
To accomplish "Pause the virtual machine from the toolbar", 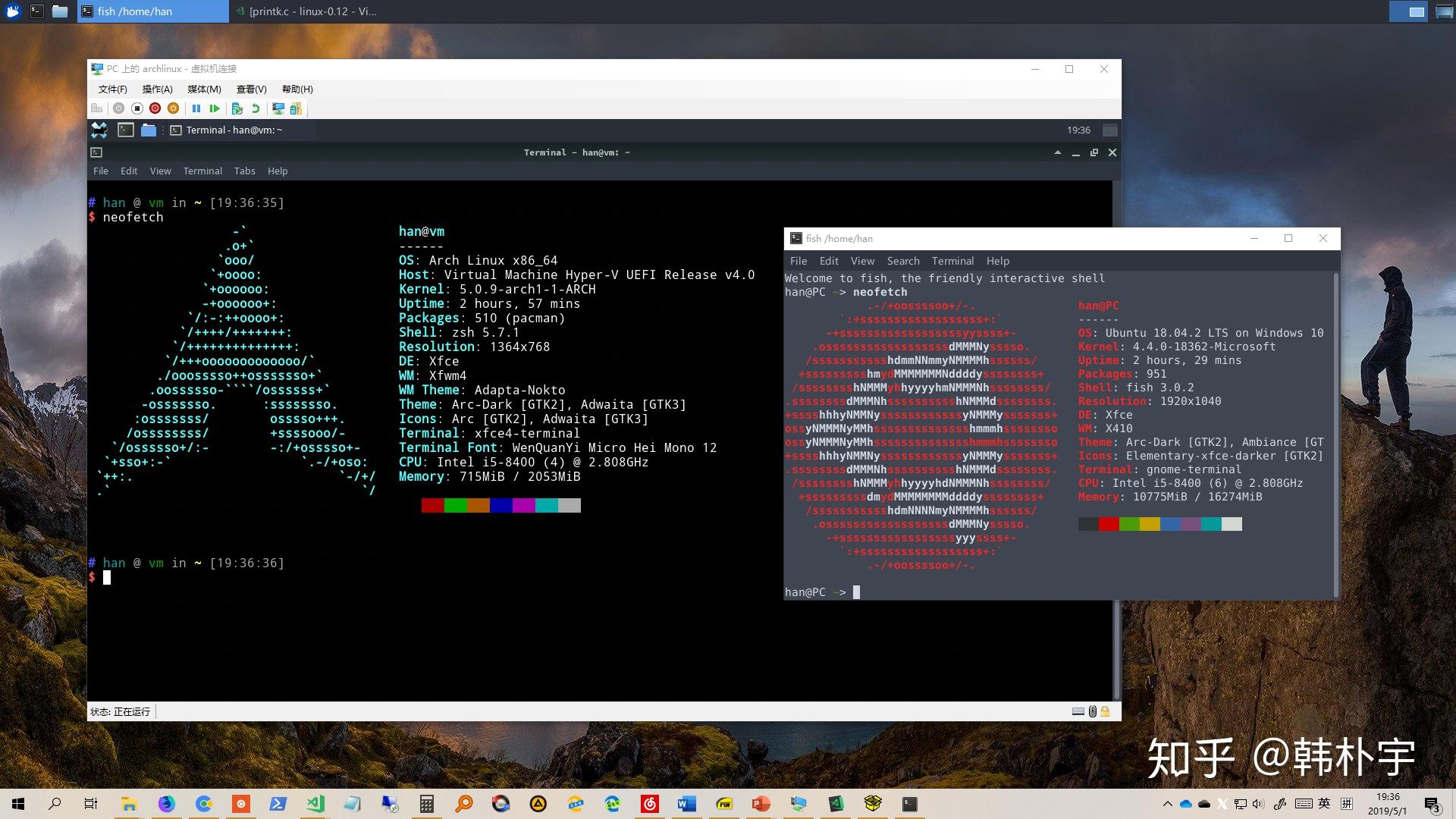I will 196,108.
